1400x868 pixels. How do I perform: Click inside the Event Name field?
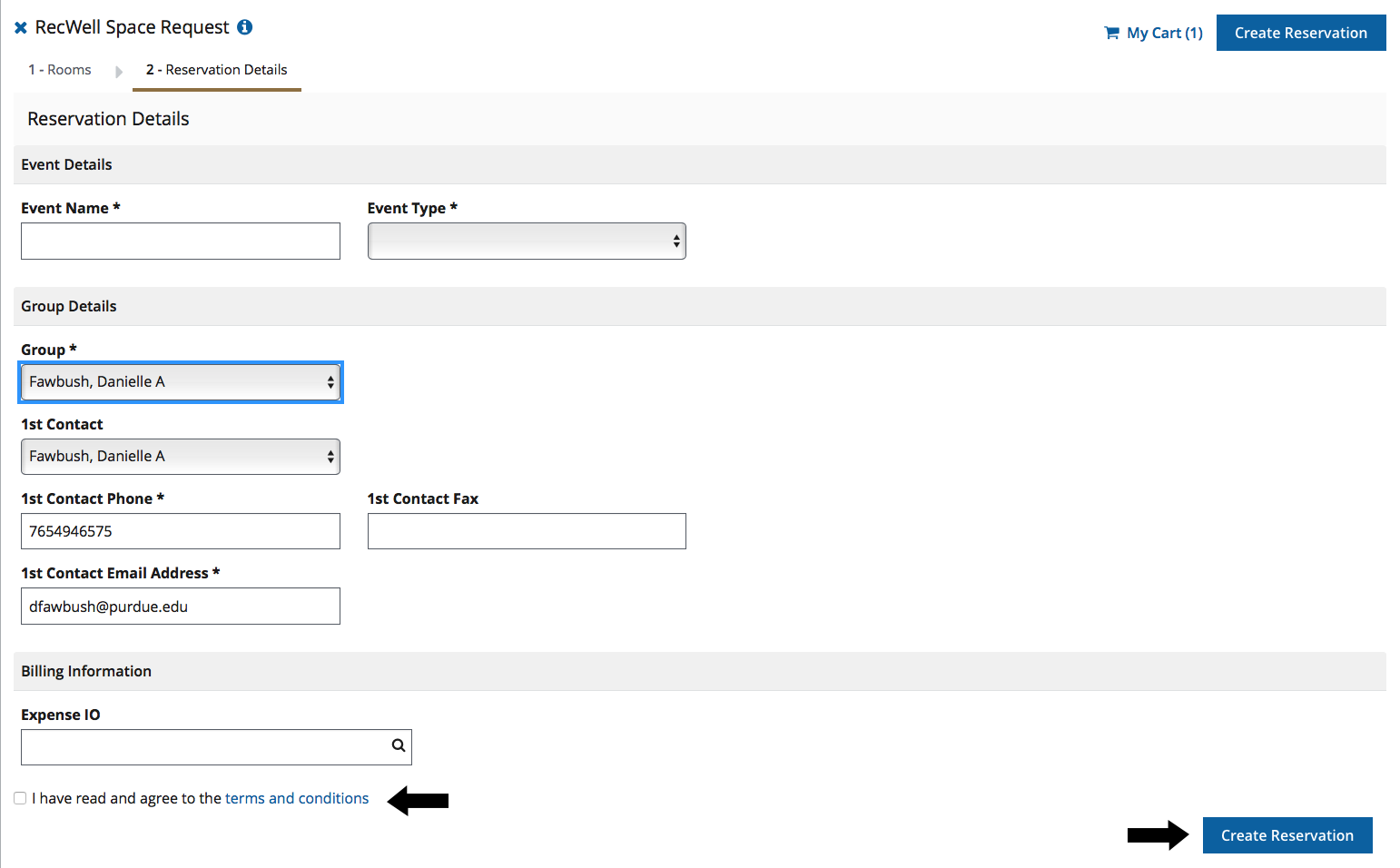[180, 241]
